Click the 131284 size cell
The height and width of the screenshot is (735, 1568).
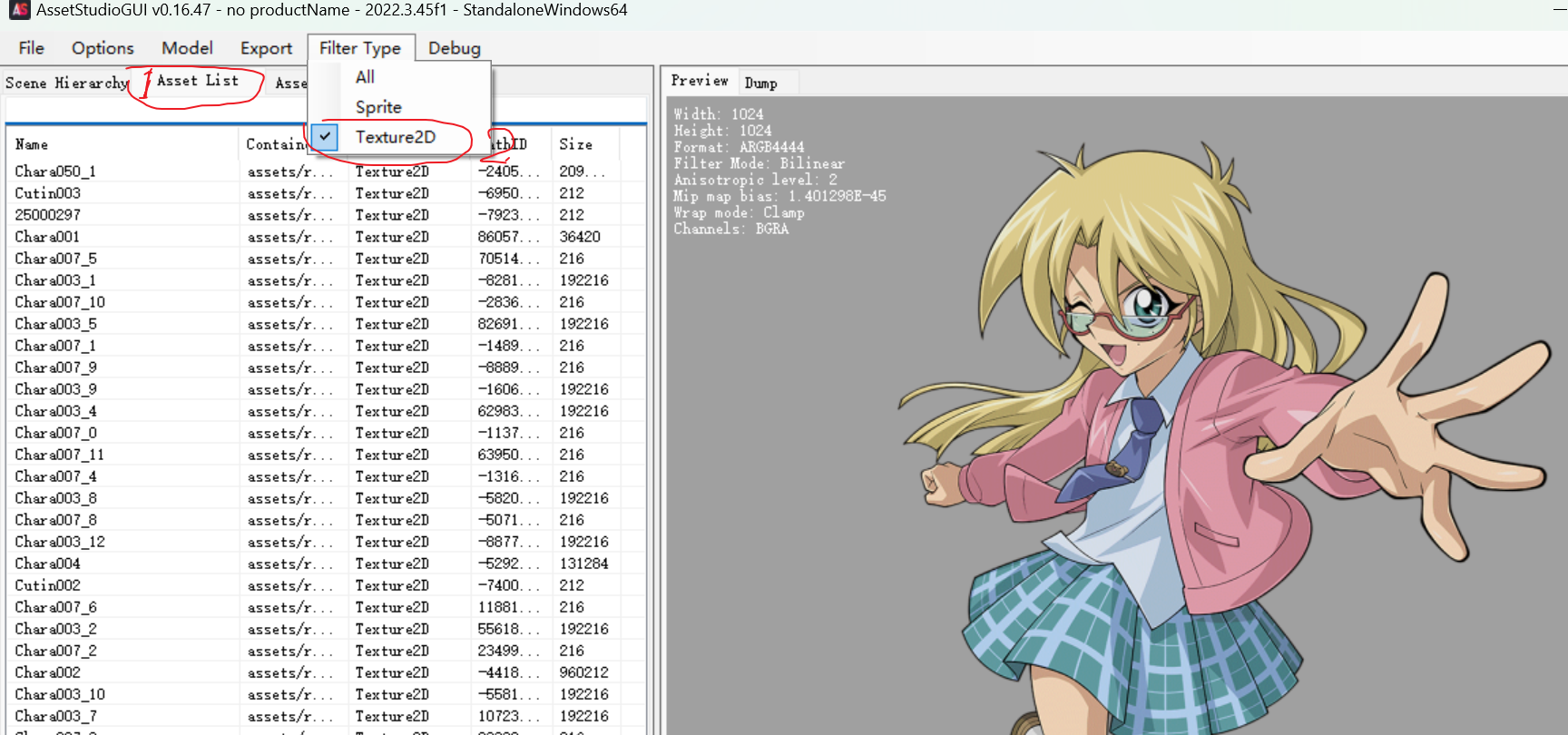tap(584, 563)
